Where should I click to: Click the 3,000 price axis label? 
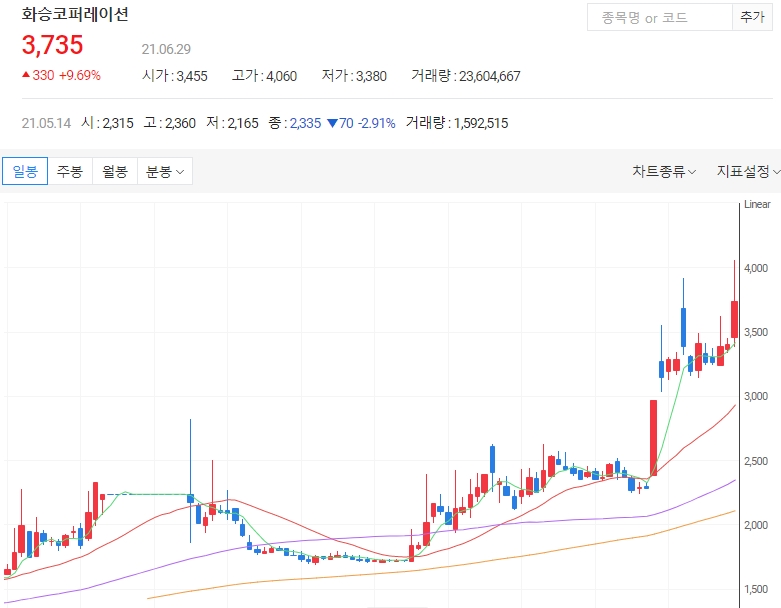[x=756, y=396]
